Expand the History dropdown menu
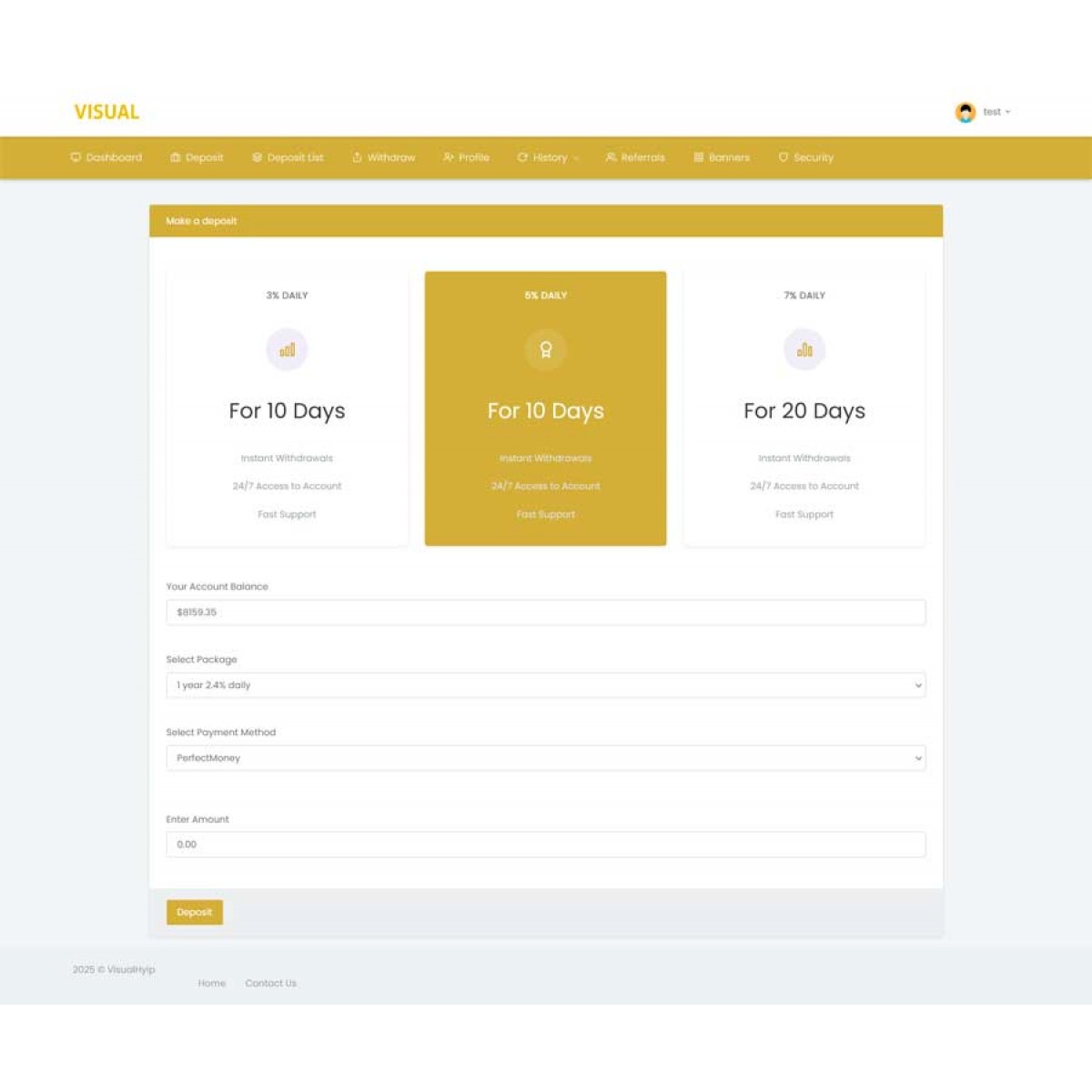The width and height of the screenshot is (1092, 1092). (548, 157)
